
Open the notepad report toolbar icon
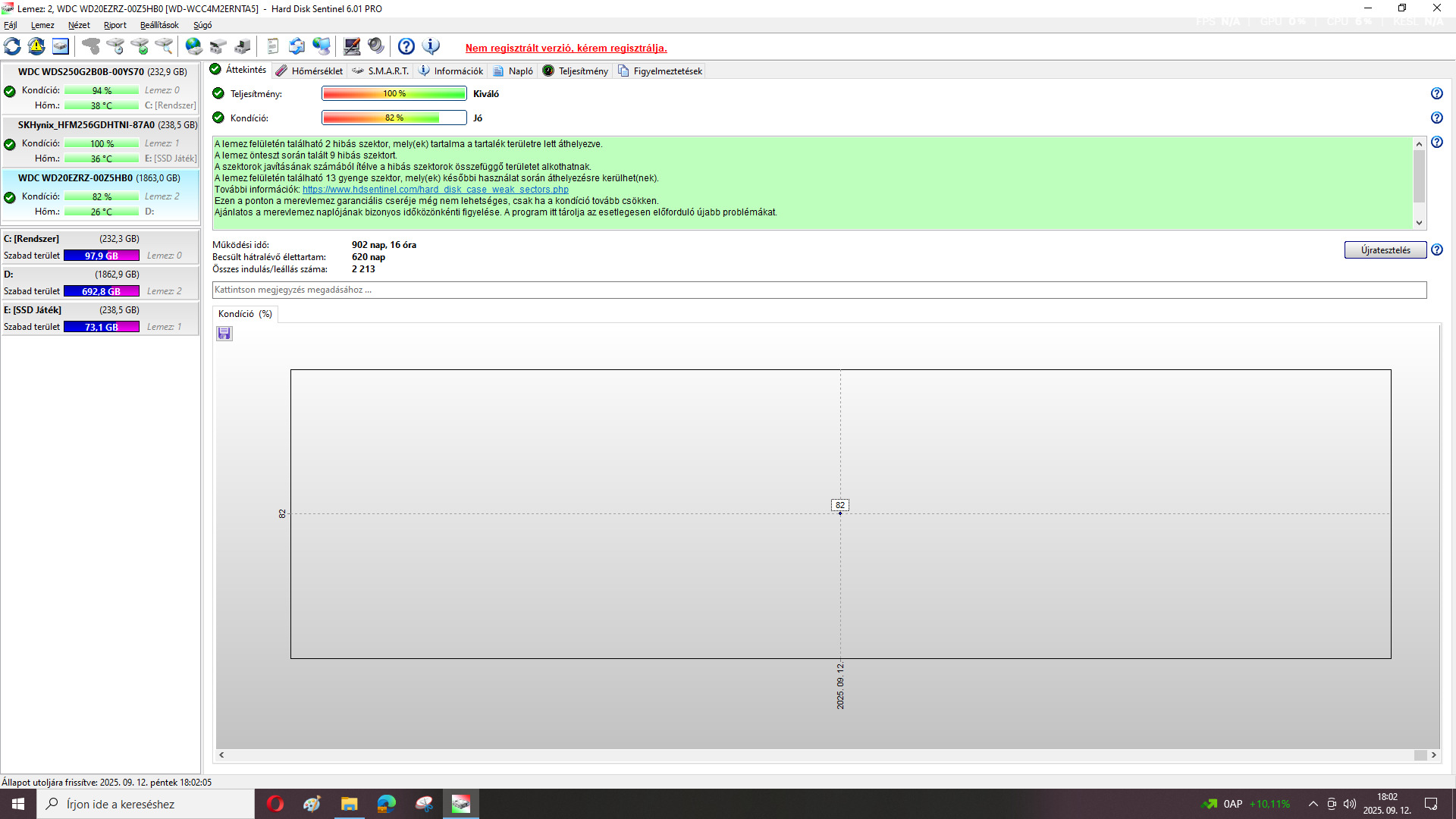(x=273, y=46)
